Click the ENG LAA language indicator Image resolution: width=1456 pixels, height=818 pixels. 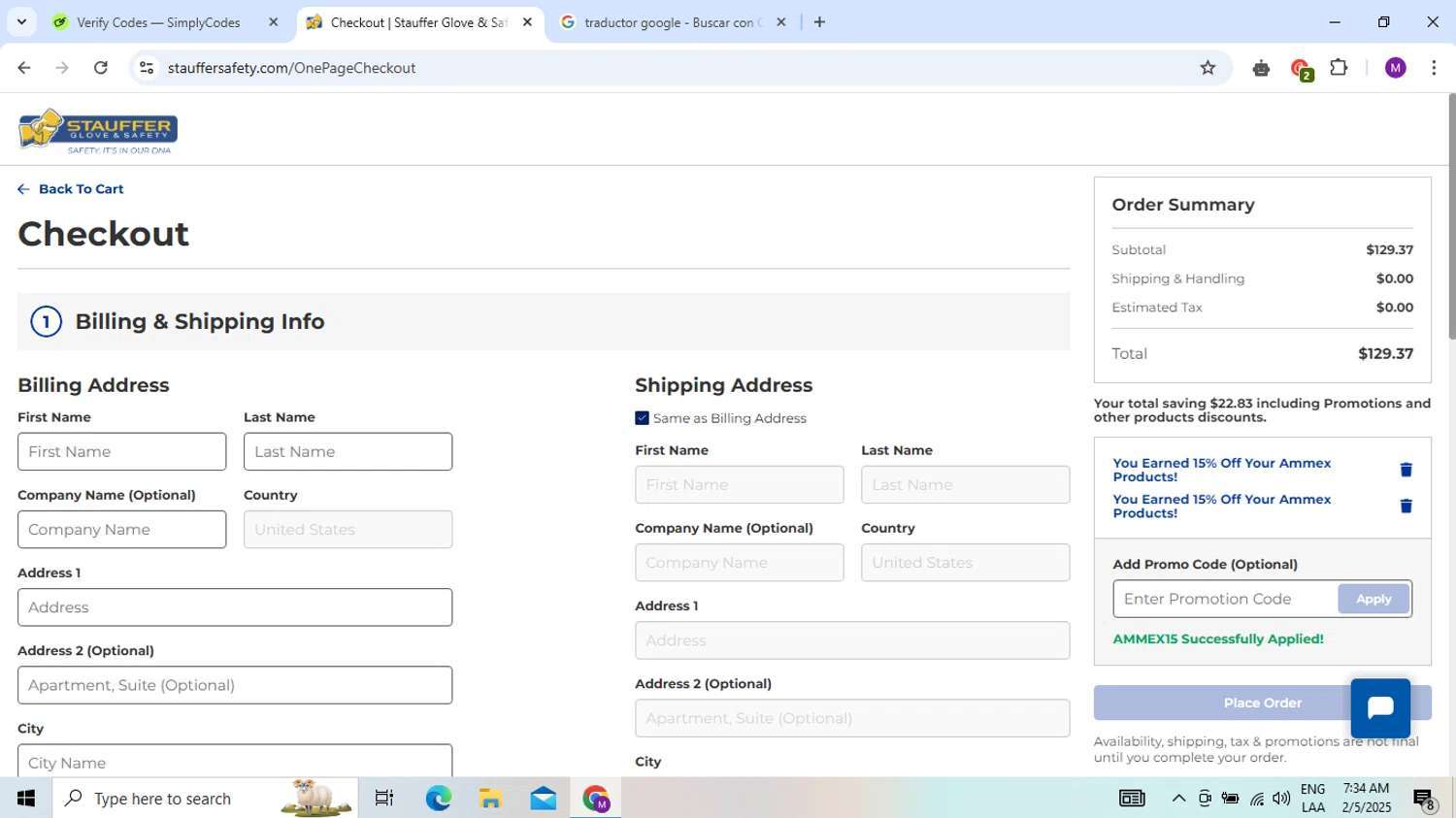[x=1312, y=798]
